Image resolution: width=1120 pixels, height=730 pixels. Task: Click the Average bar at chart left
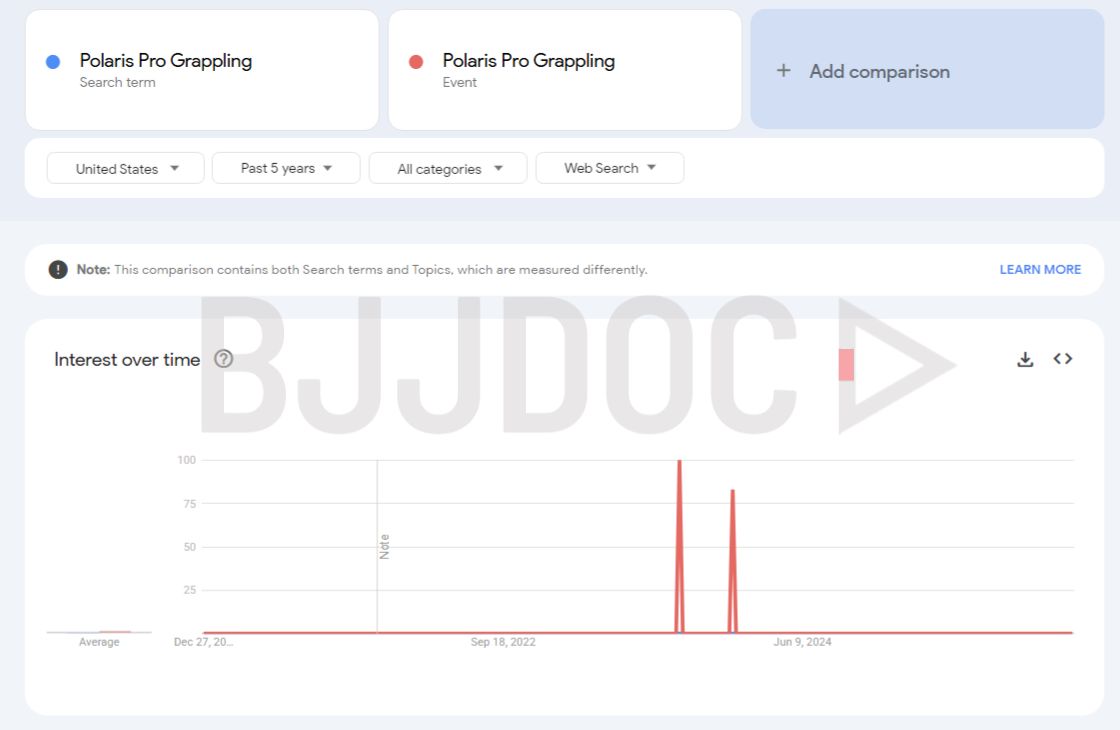click(x=99, y=632)
